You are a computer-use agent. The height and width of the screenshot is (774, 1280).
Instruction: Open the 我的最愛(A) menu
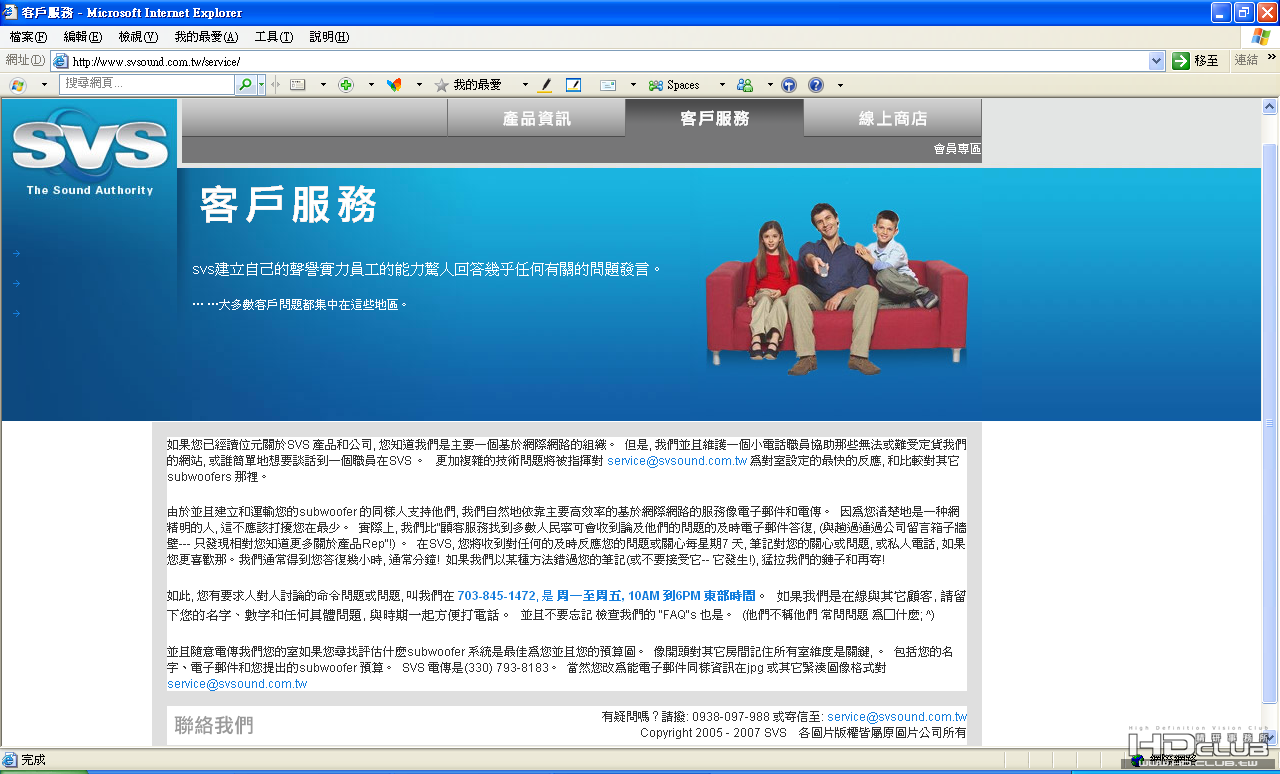[x=206, y=37]
